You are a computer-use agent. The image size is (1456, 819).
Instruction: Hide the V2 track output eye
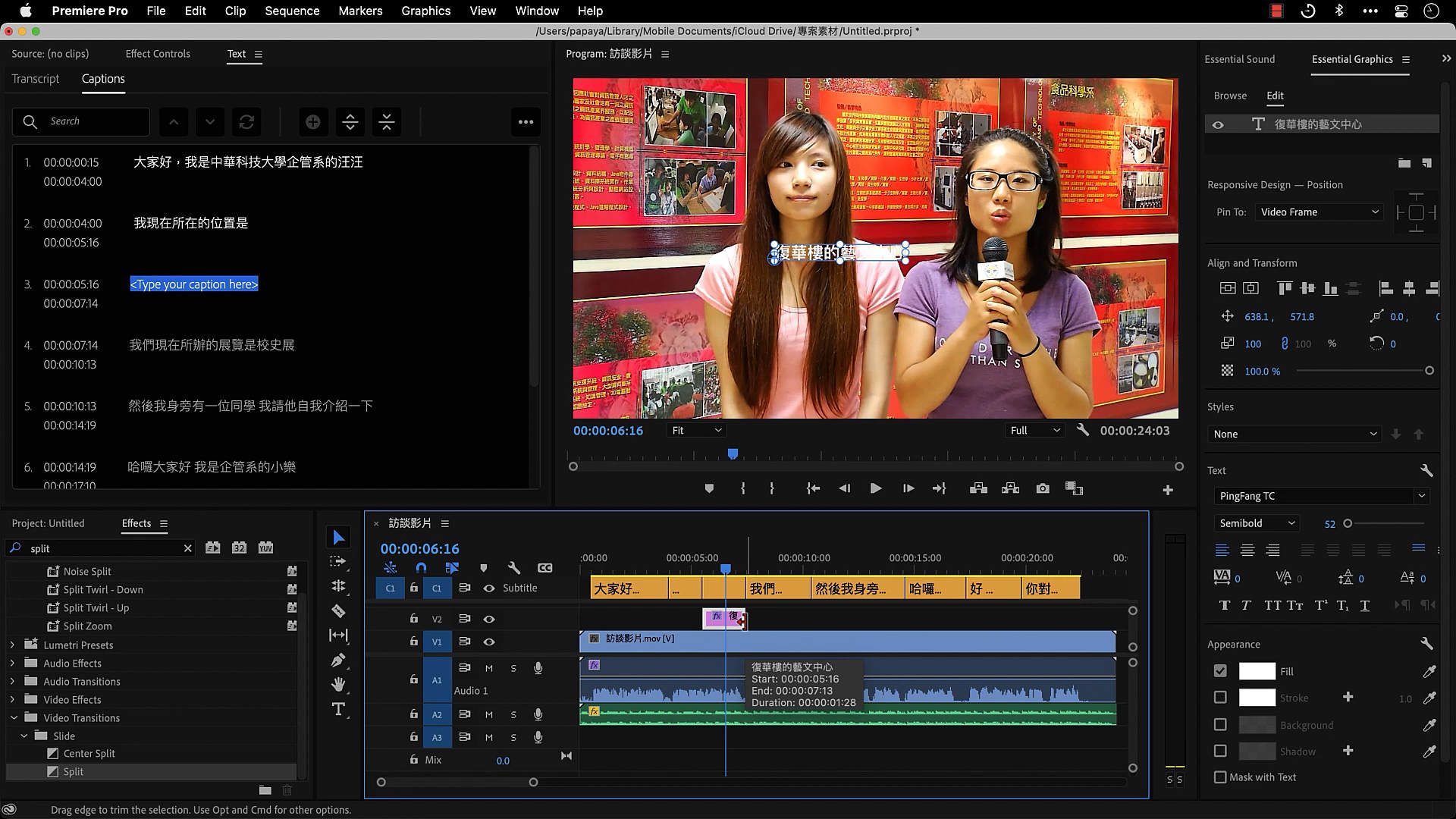tap(489, 620)
